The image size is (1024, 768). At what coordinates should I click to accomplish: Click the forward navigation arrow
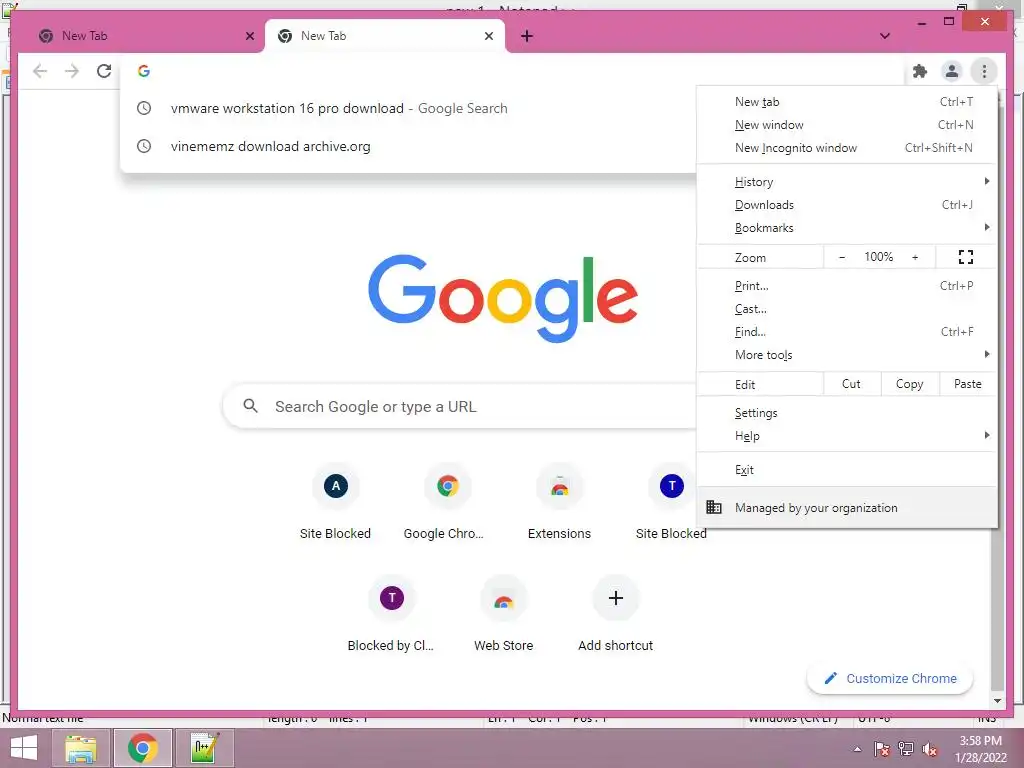tap(72, 71)
